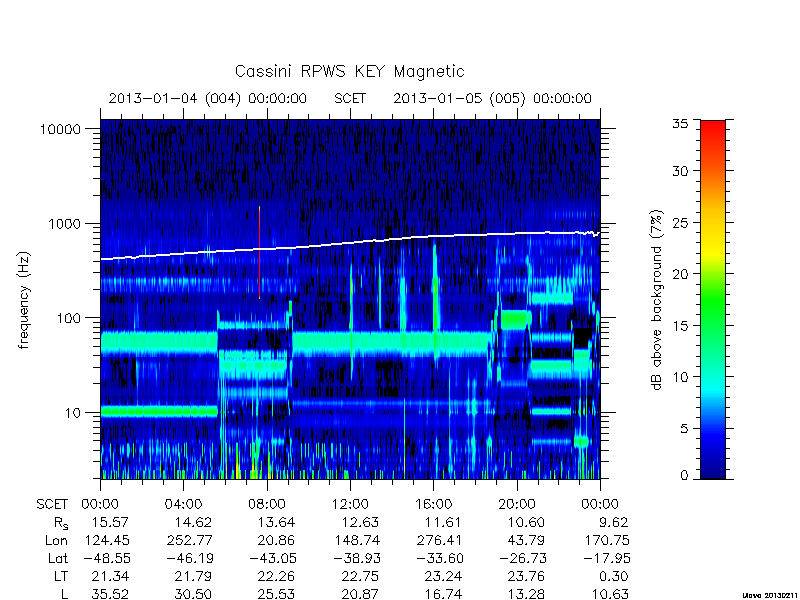Screen dimensions: 800x600
Task: Click the '10000' frequency tick label
Action: coord(61,130)
